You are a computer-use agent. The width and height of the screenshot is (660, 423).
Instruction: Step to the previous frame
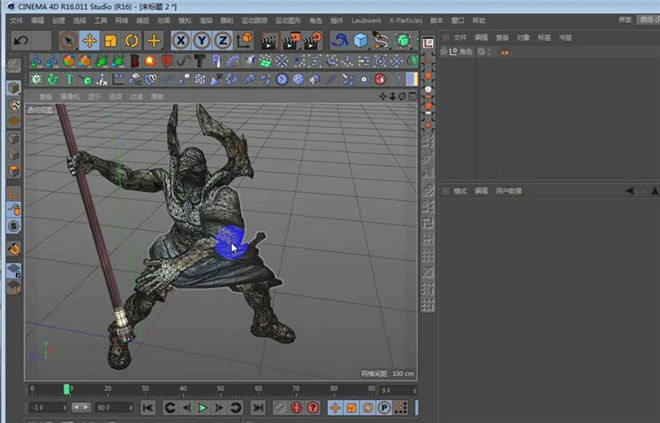coord(186,407)
